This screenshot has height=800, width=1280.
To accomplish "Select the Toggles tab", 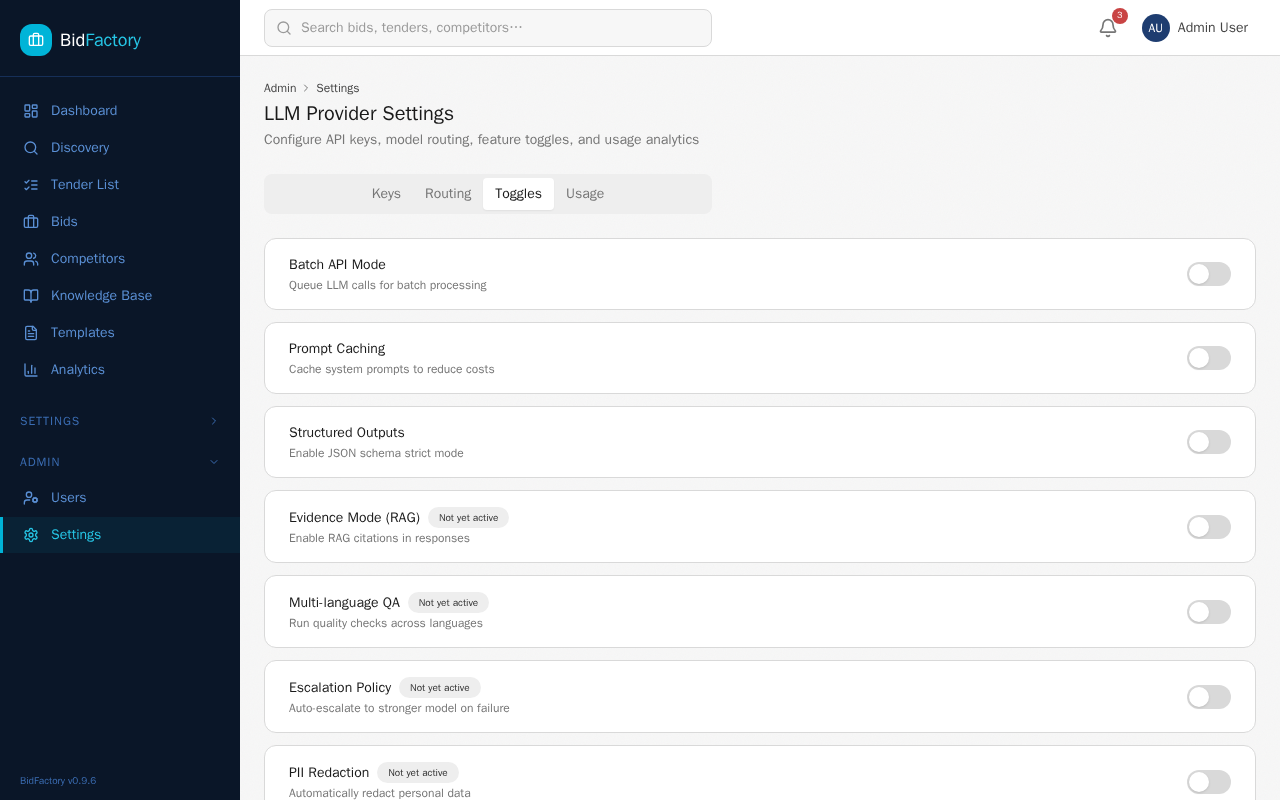I will (x=518, y=194).
